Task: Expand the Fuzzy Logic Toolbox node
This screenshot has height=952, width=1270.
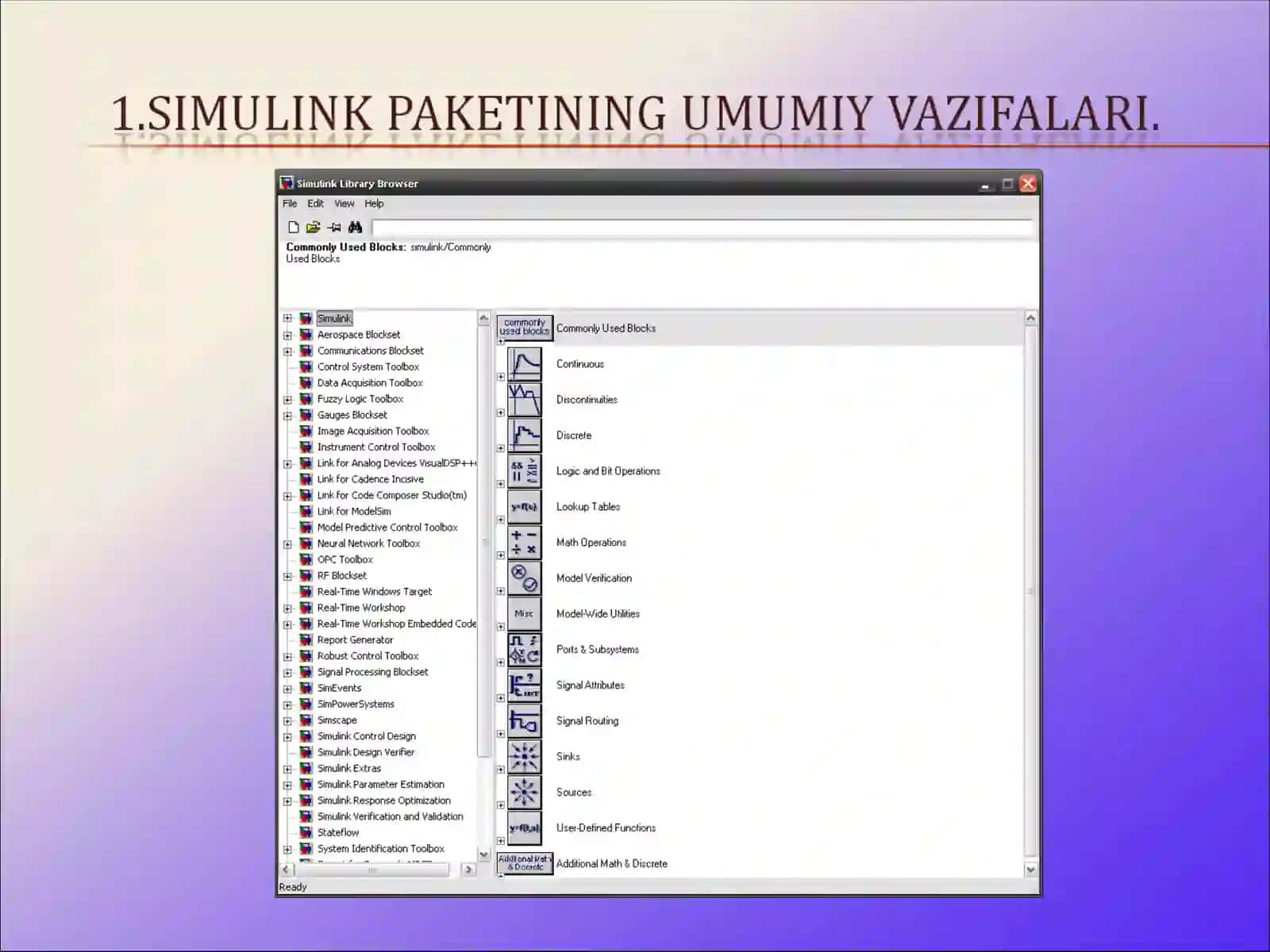Action: [x=288, y=399]
